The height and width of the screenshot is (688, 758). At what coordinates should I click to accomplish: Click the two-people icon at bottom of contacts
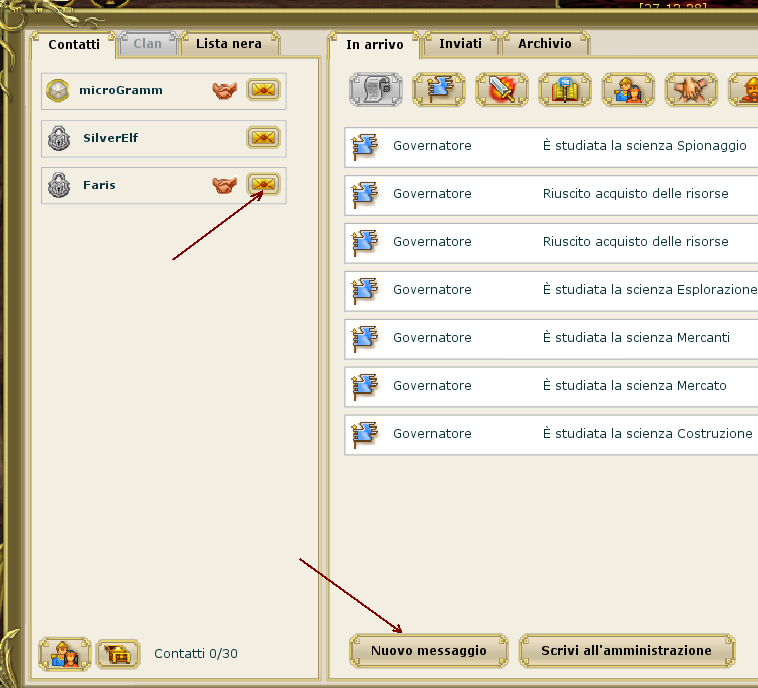[64, 654]
